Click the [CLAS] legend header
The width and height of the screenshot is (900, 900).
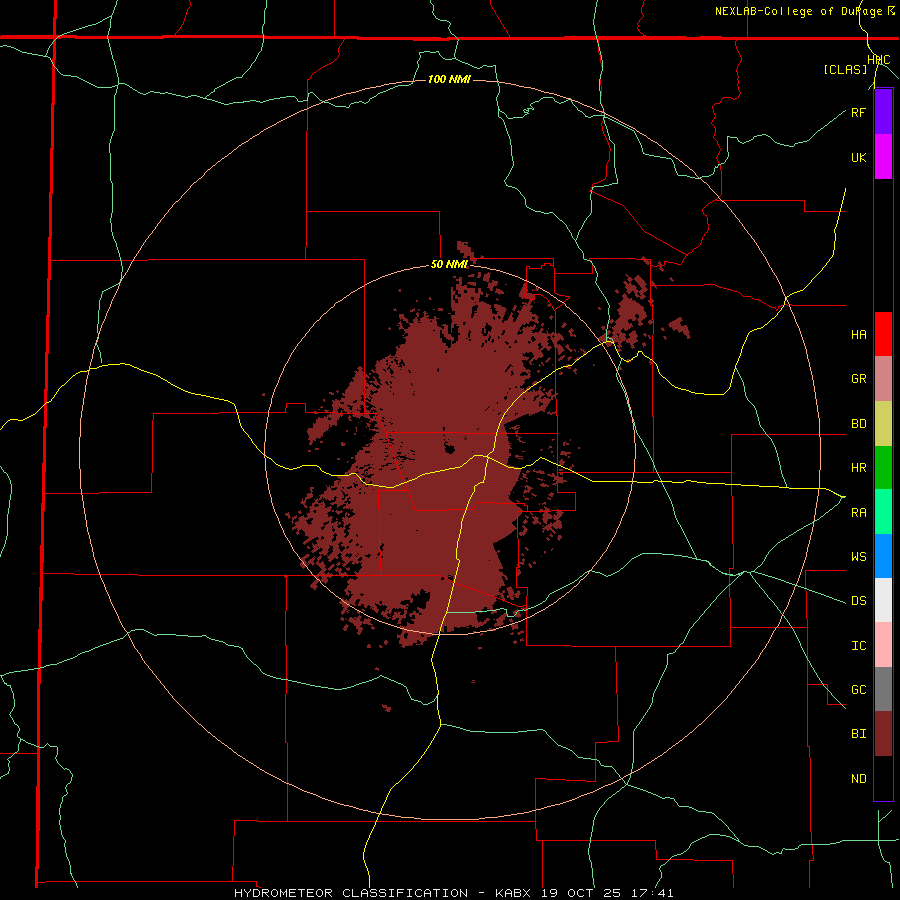tap(845, 69)
